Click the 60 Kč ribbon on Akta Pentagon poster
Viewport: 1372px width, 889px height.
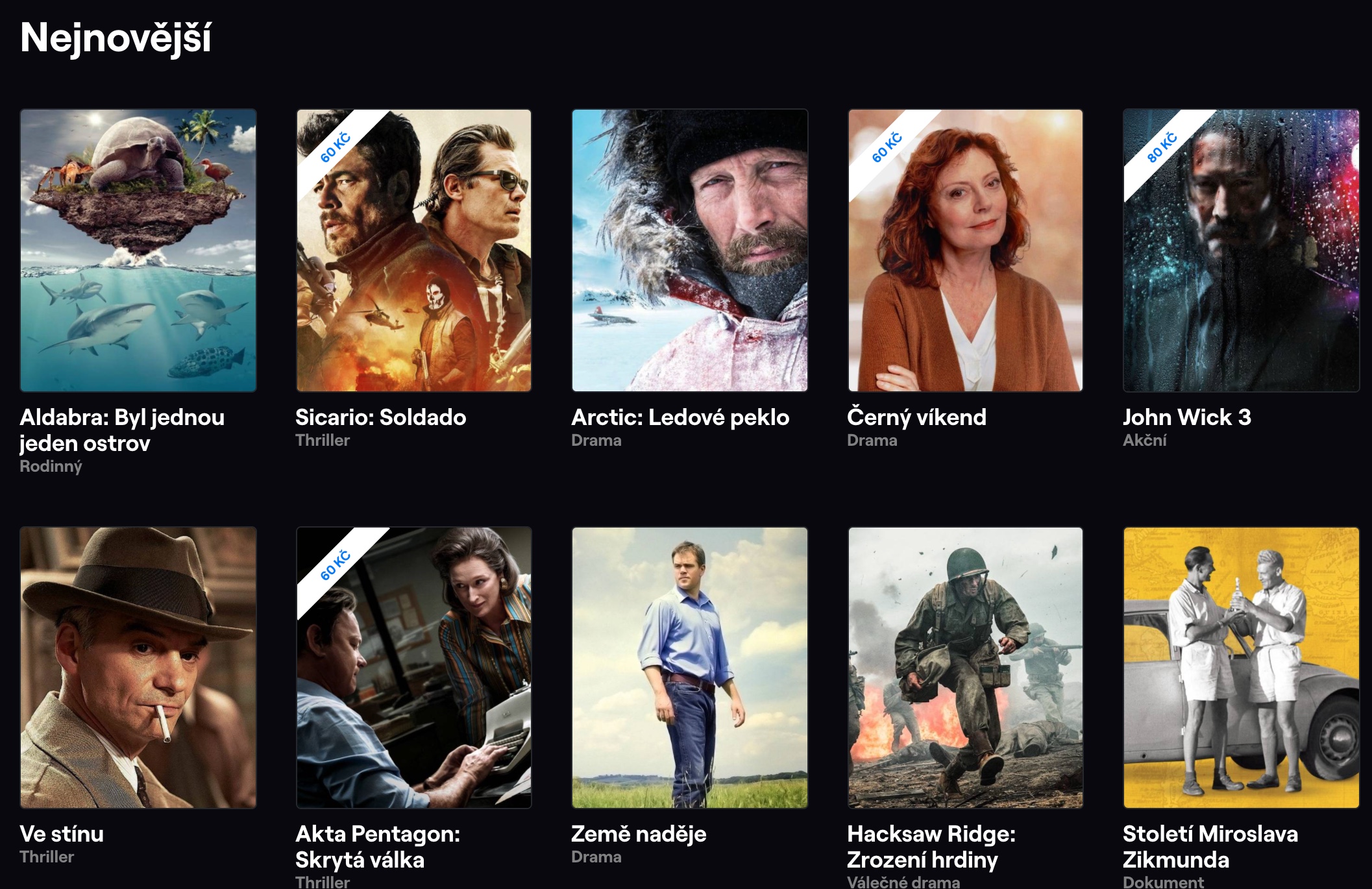click(x=336, y=565)
